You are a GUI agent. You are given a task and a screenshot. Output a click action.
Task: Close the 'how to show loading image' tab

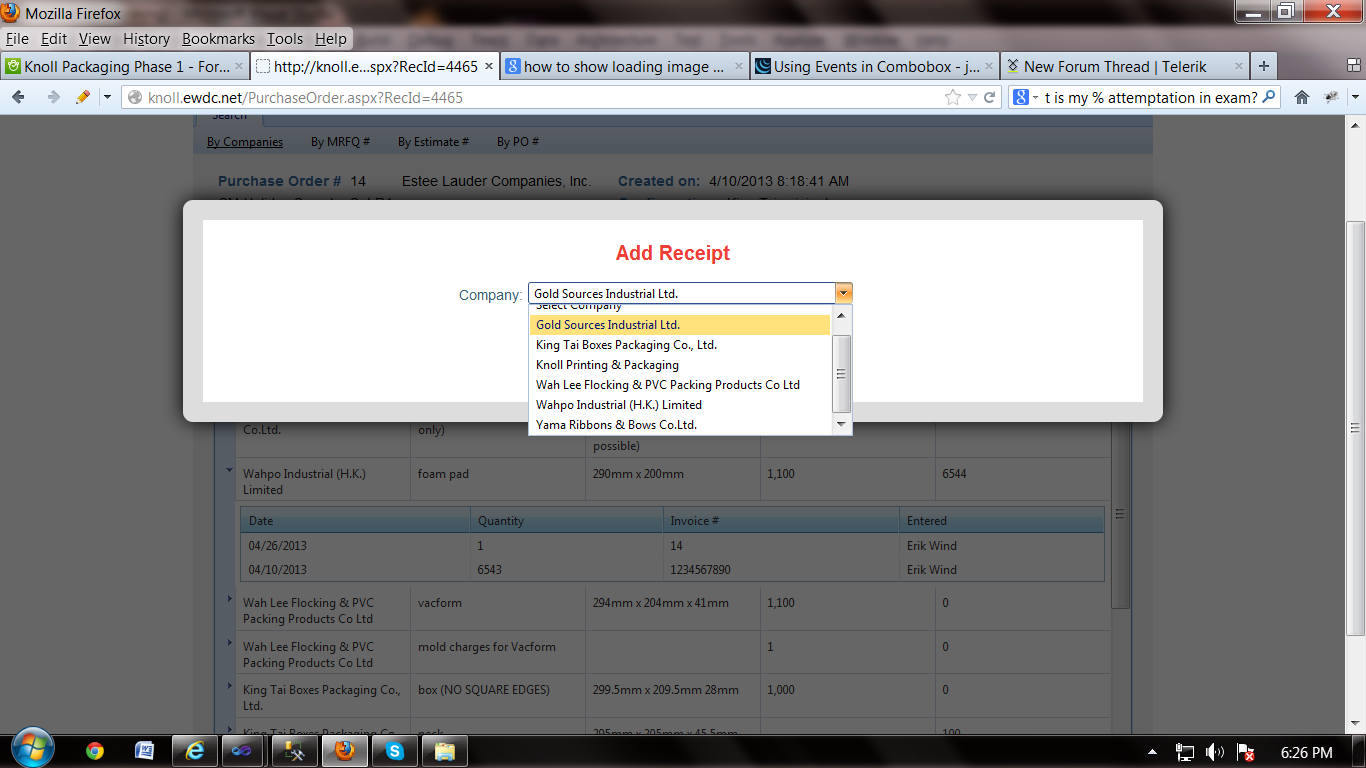(739, 67)
